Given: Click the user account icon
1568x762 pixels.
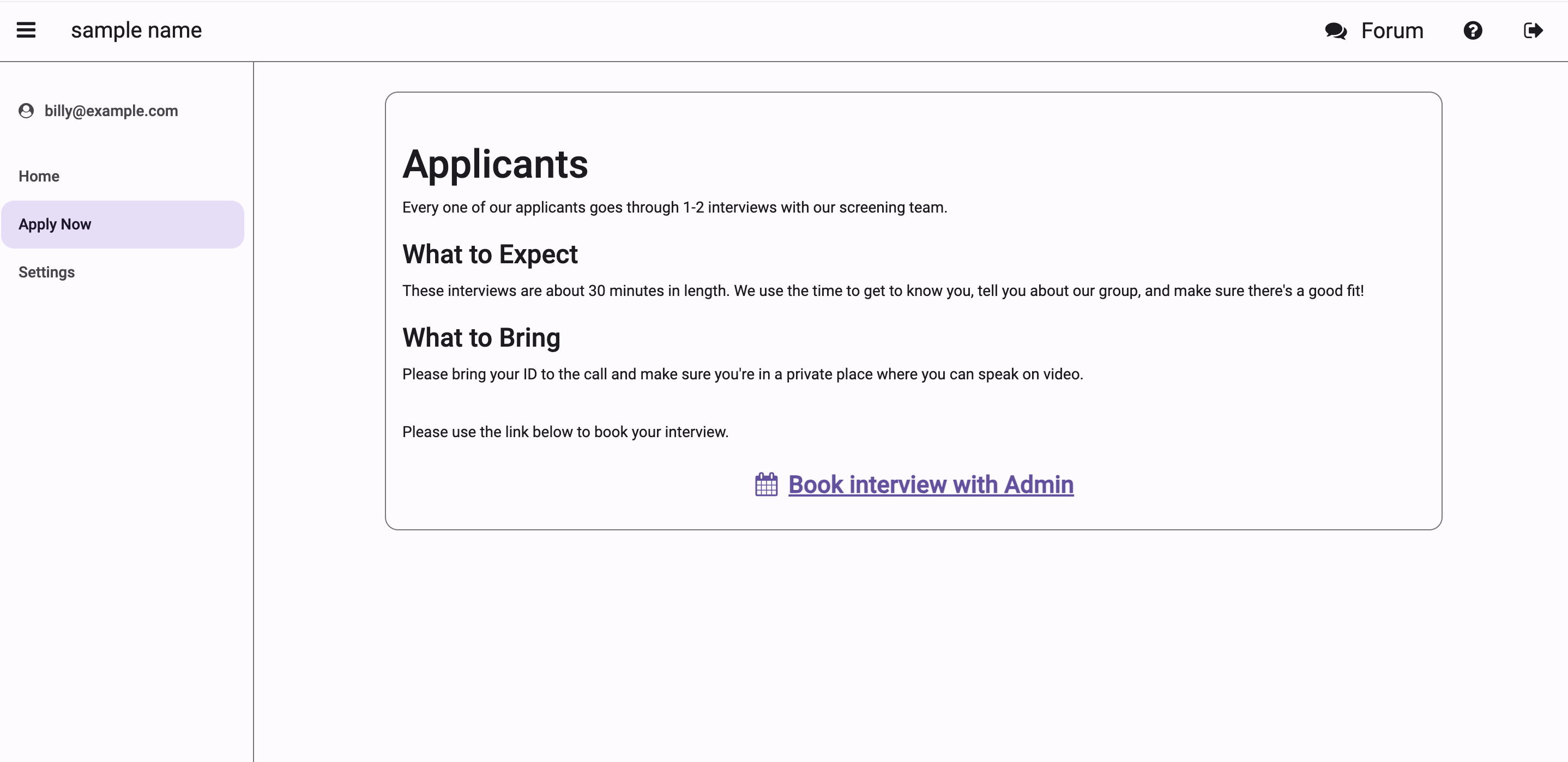Looking at the screenshot, I should click(27, 111).
